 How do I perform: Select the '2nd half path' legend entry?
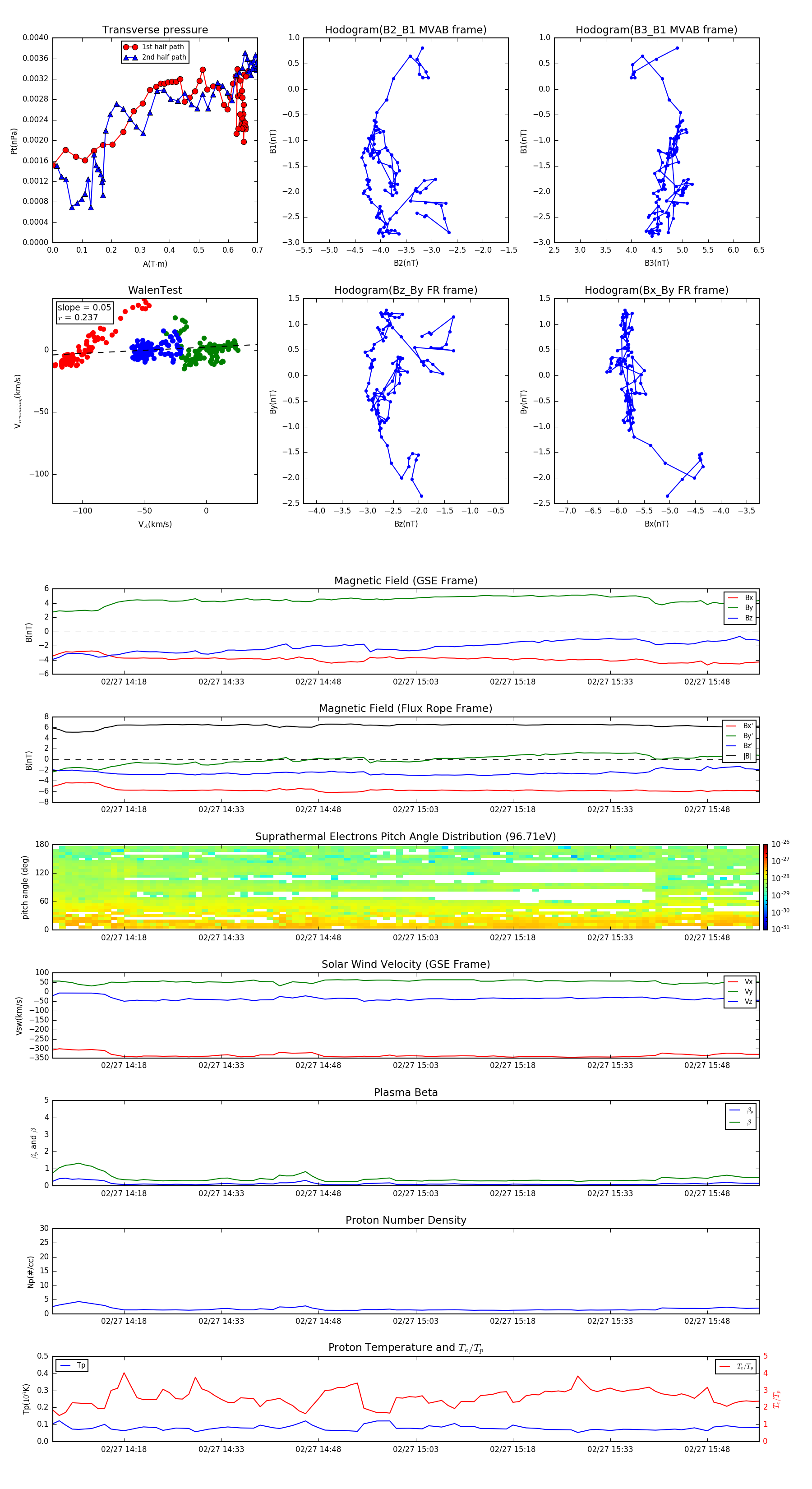click(154, 57)
